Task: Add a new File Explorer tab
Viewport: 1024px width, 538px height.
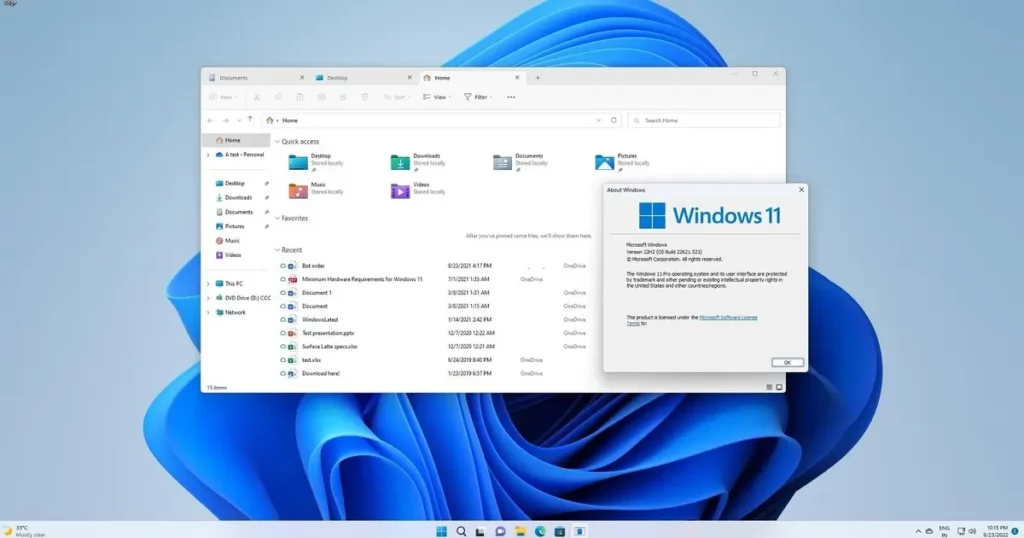Action: point(537,78)
